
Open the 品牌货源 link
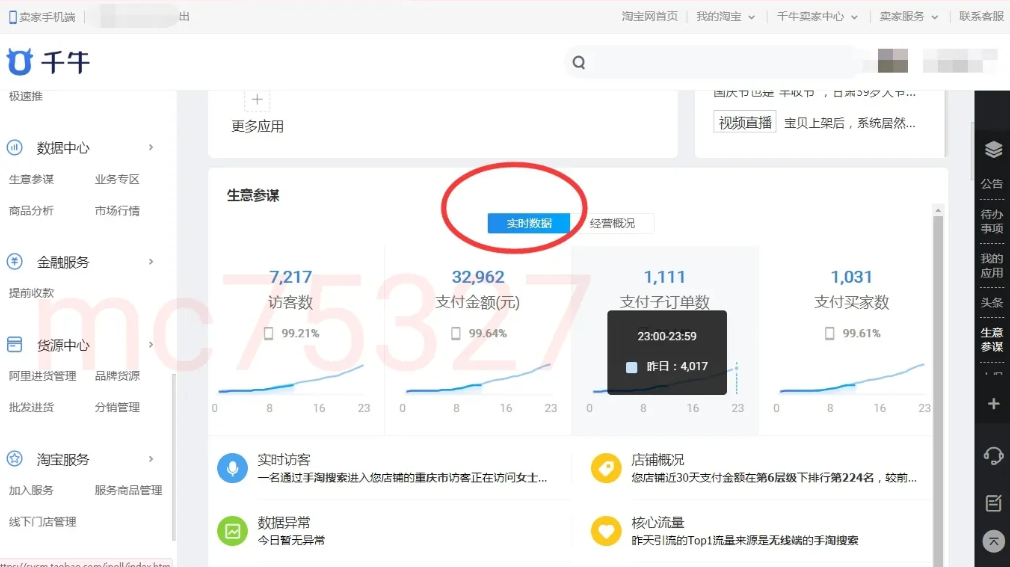pos(117,376)
